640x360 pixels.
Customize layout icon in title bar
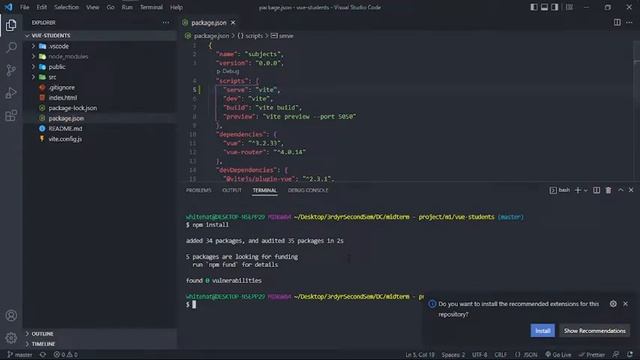569,7
